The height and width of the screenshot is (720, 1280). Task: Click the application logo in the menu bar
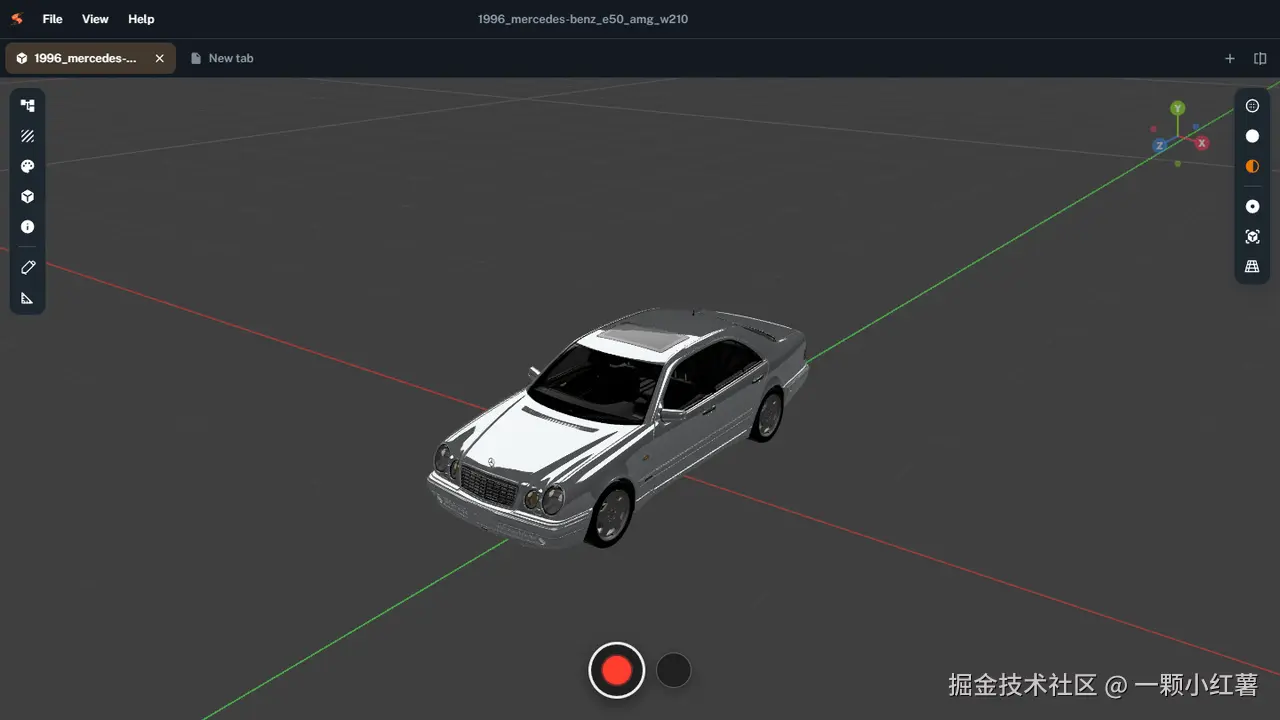17,19
